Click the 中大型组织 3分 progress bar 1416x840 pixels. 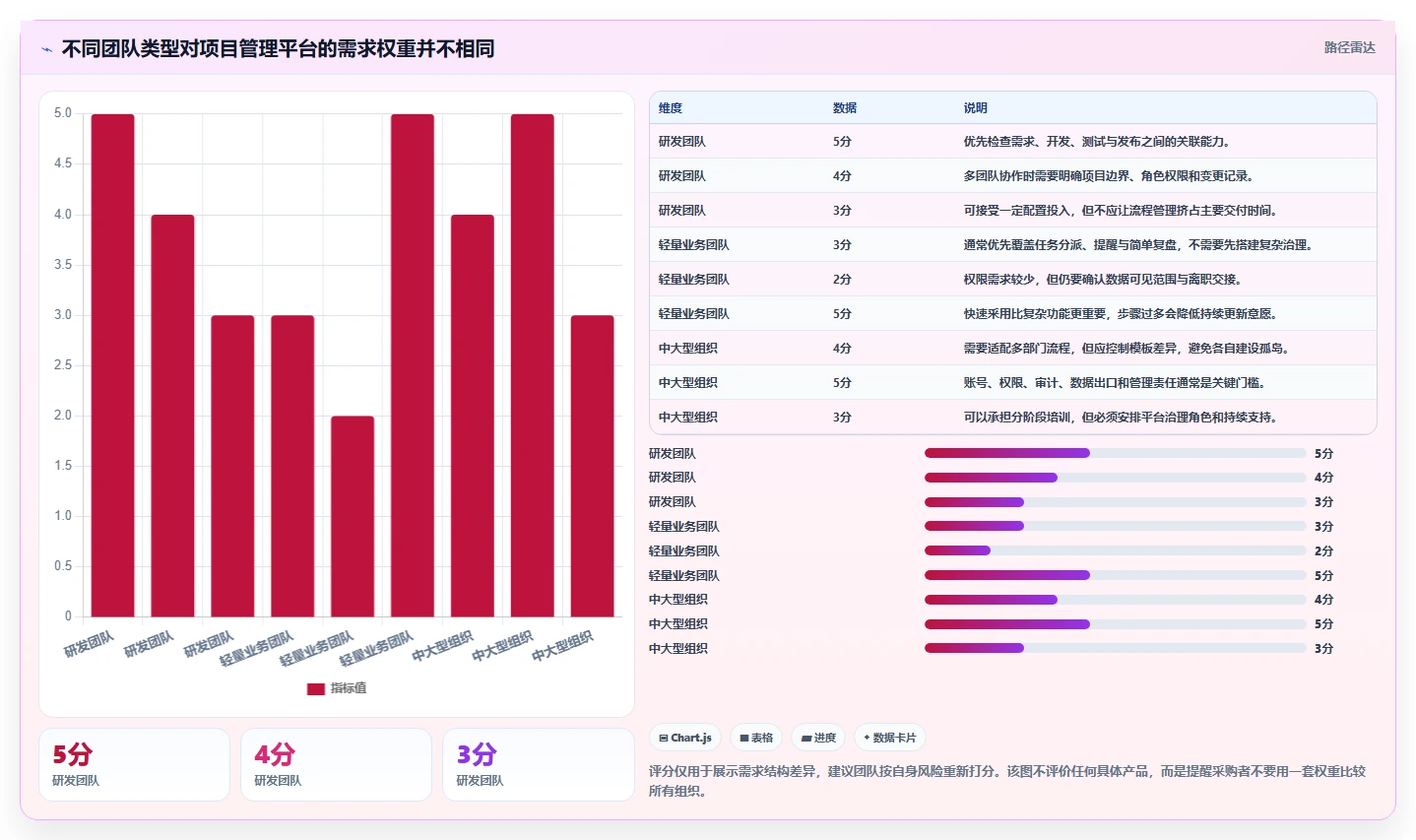pos(1116,648)
